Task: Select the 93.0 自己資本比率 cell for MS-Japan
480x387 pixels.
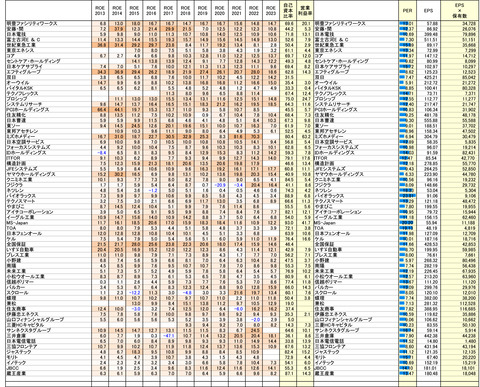Action: [x=288, y=223]
